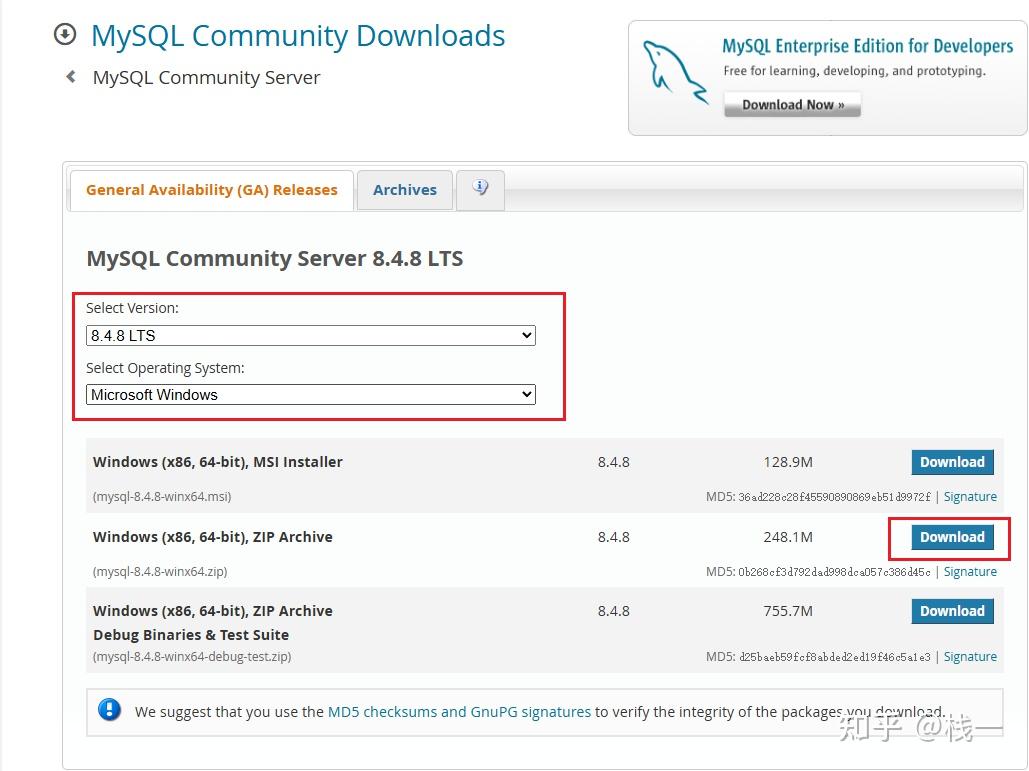Click the 248.1M size value

pos(788,537)
